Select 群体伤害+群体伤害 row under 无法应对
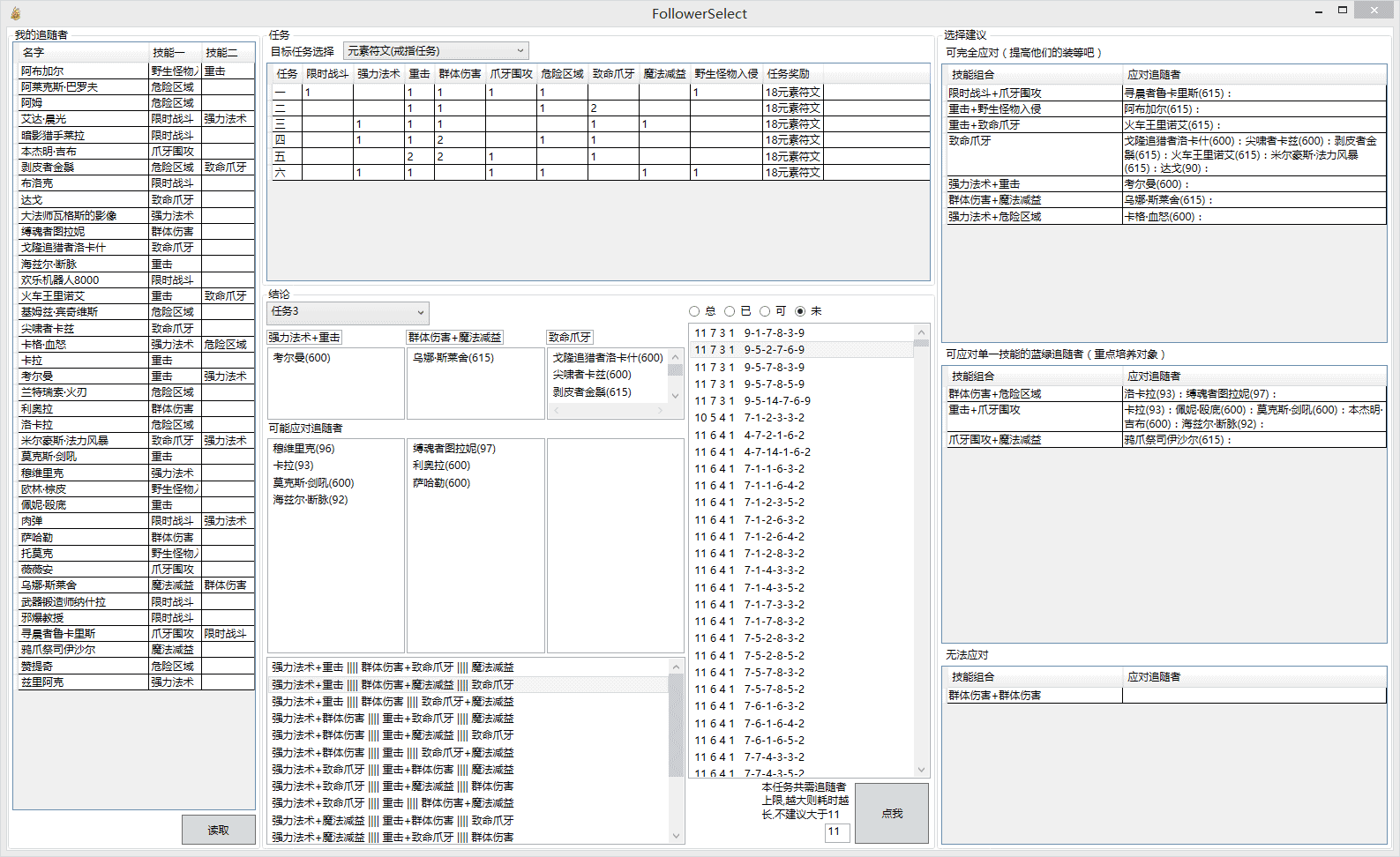Viewport: 1400px width, 857px height. coord(1165,696)
